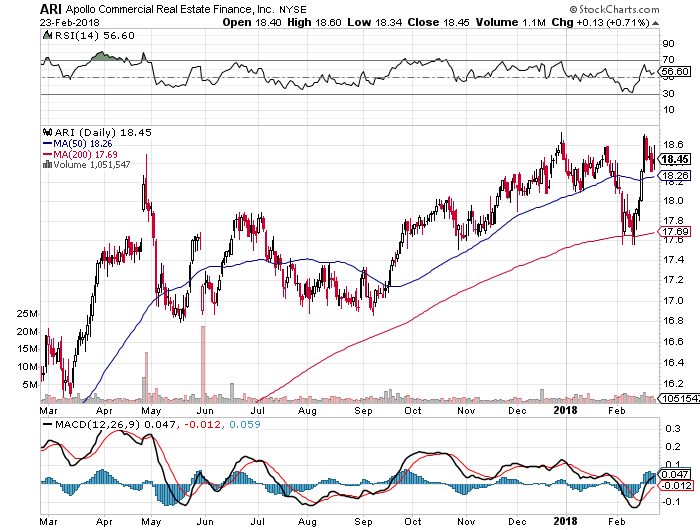Click the RSI(14) indicator icon

coord(47,35)
